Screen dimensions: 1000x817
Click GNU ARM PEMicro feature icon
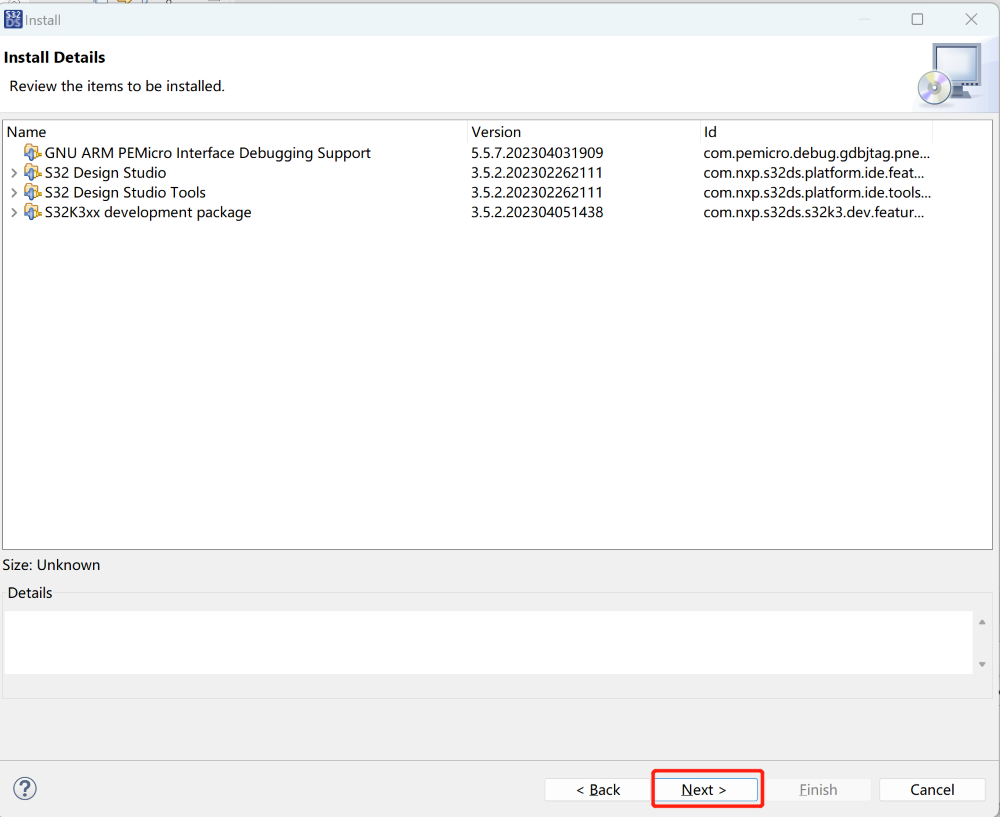(x=33, y=152)
